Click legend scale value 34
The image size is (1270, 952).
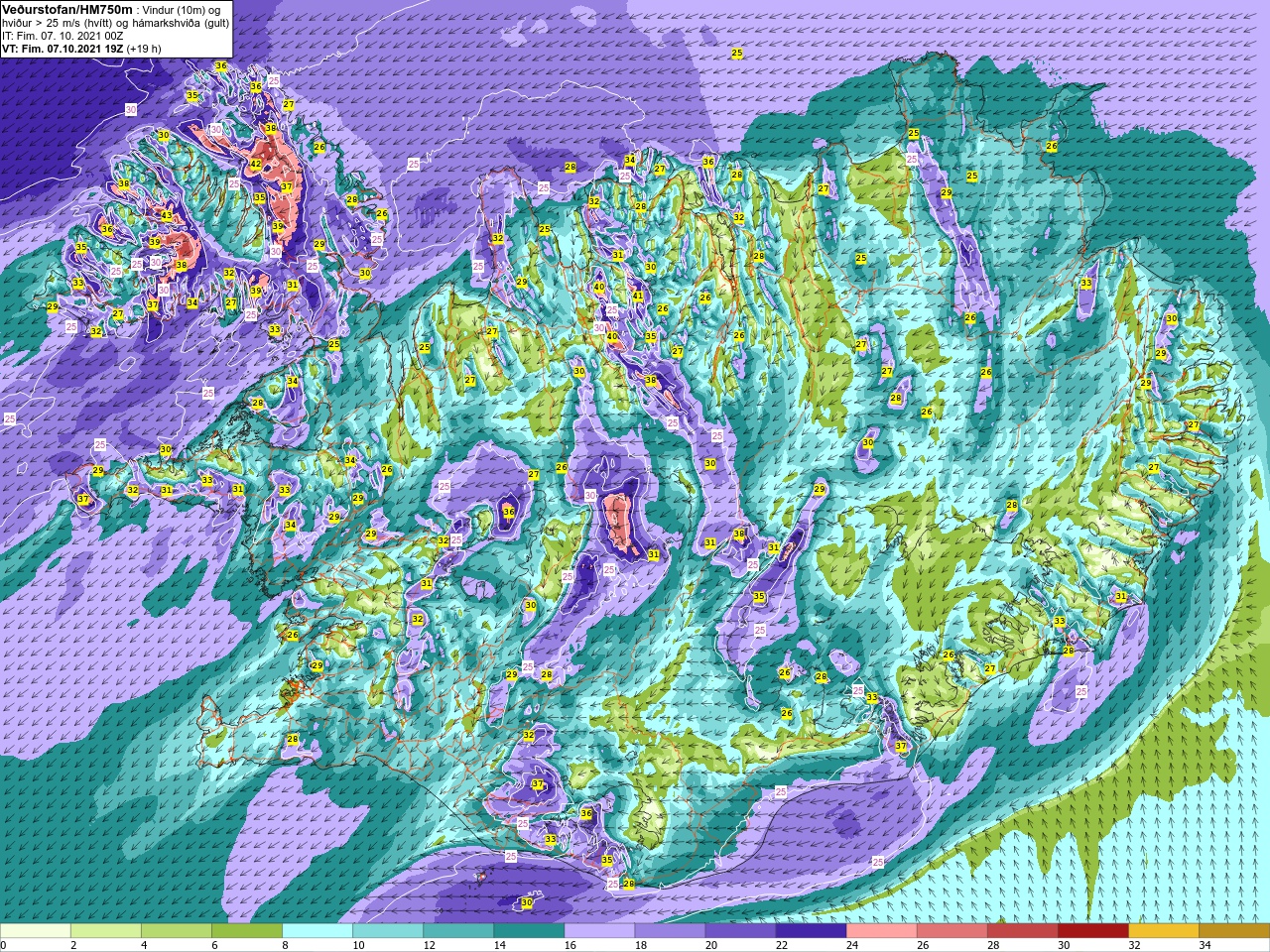coord(1205,945)
